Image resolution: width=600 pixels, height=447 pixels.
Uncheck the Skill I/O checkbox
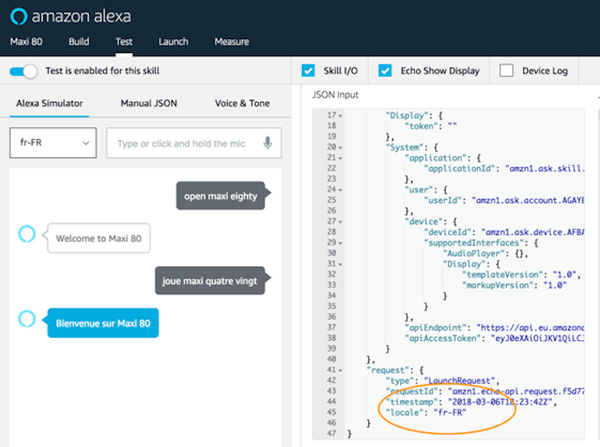point(310,71)
